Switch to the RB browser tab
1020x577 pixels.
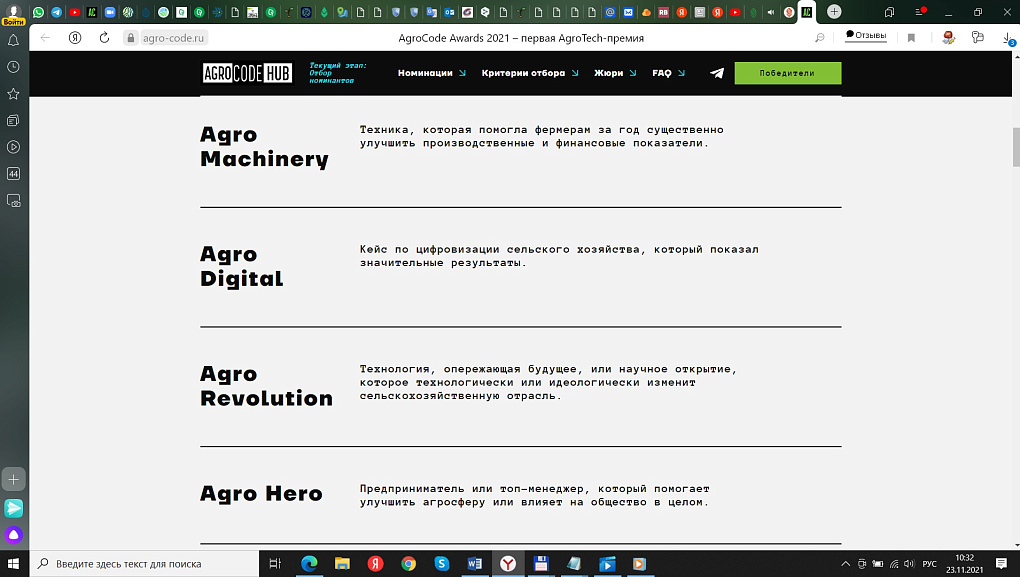[x=664, y=12]
